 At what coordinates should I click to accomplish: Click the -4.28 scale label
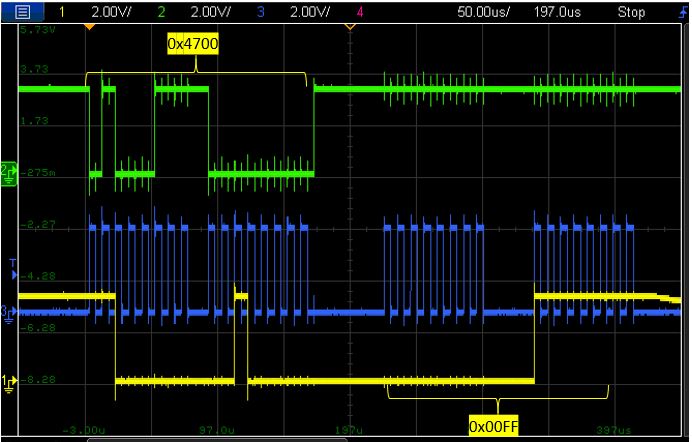[x=38, y=277]
